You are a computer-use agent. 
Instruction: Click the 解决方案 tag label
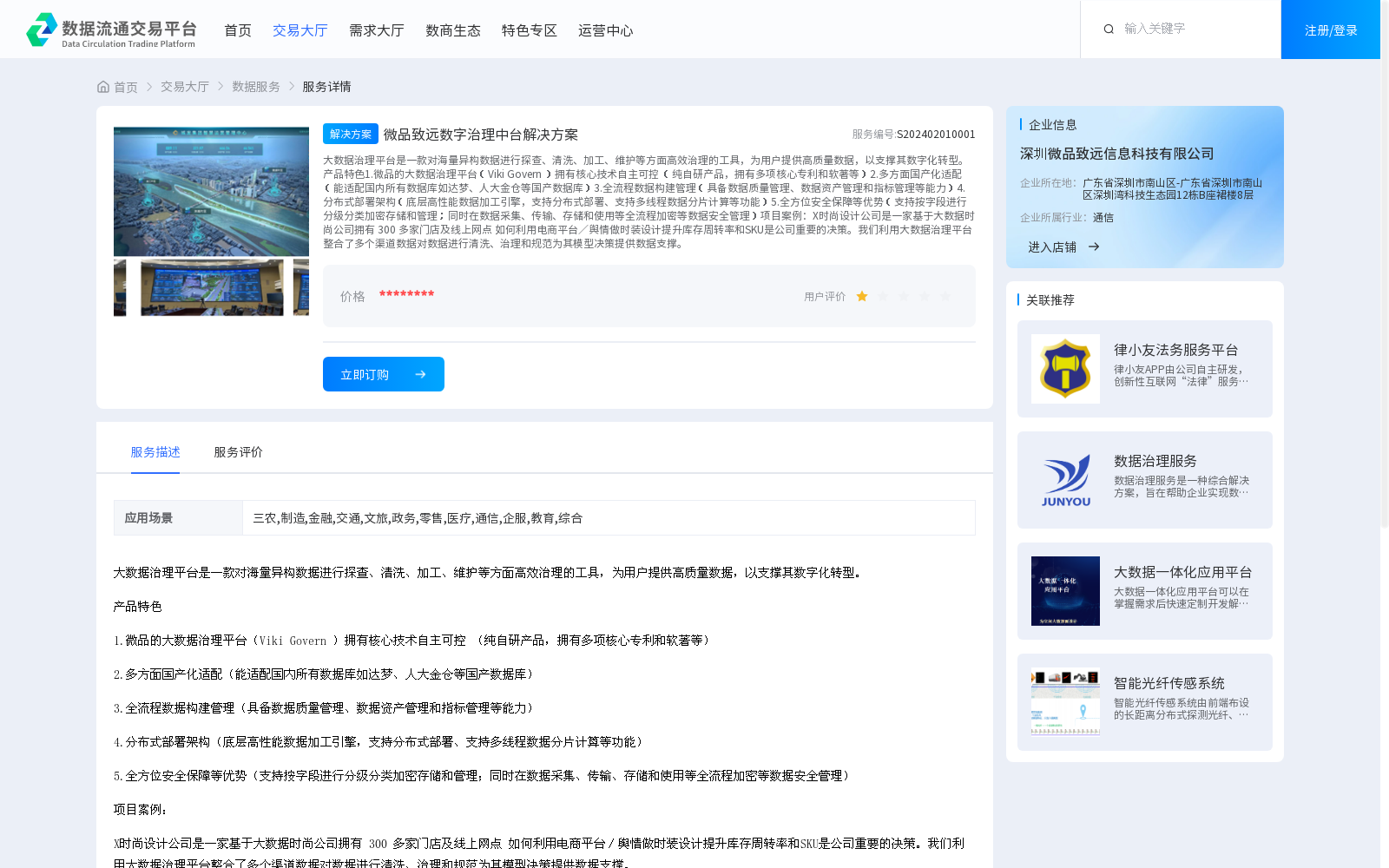(351, 134)
